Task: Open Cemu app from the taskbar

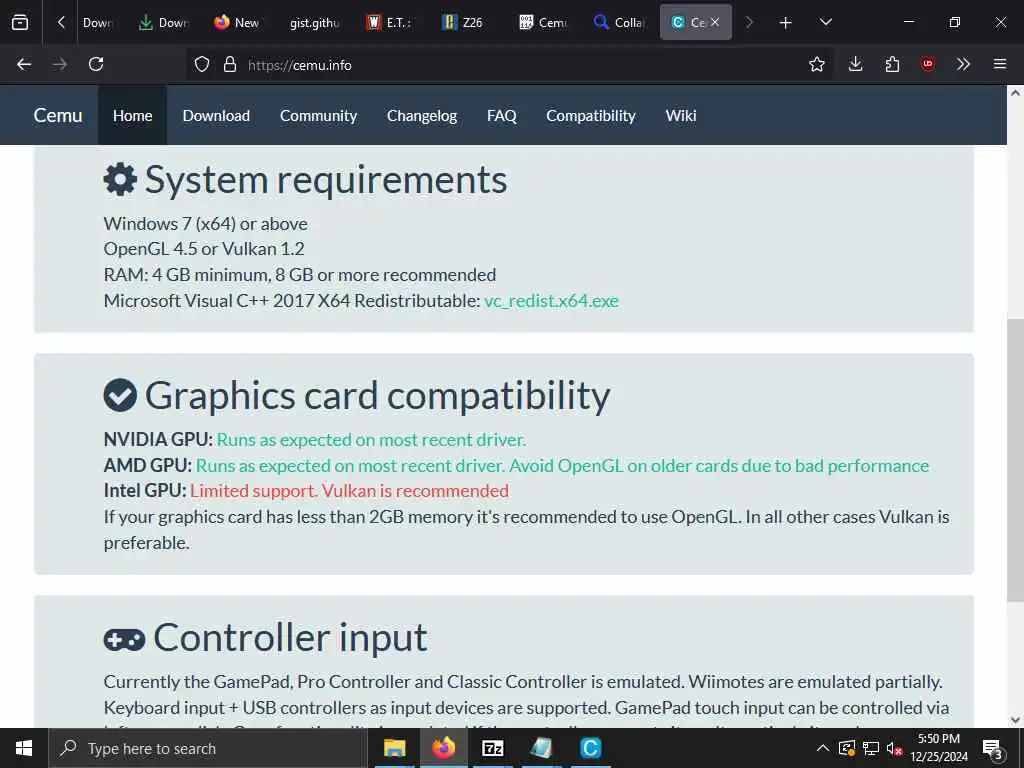Action: point(590,748)
